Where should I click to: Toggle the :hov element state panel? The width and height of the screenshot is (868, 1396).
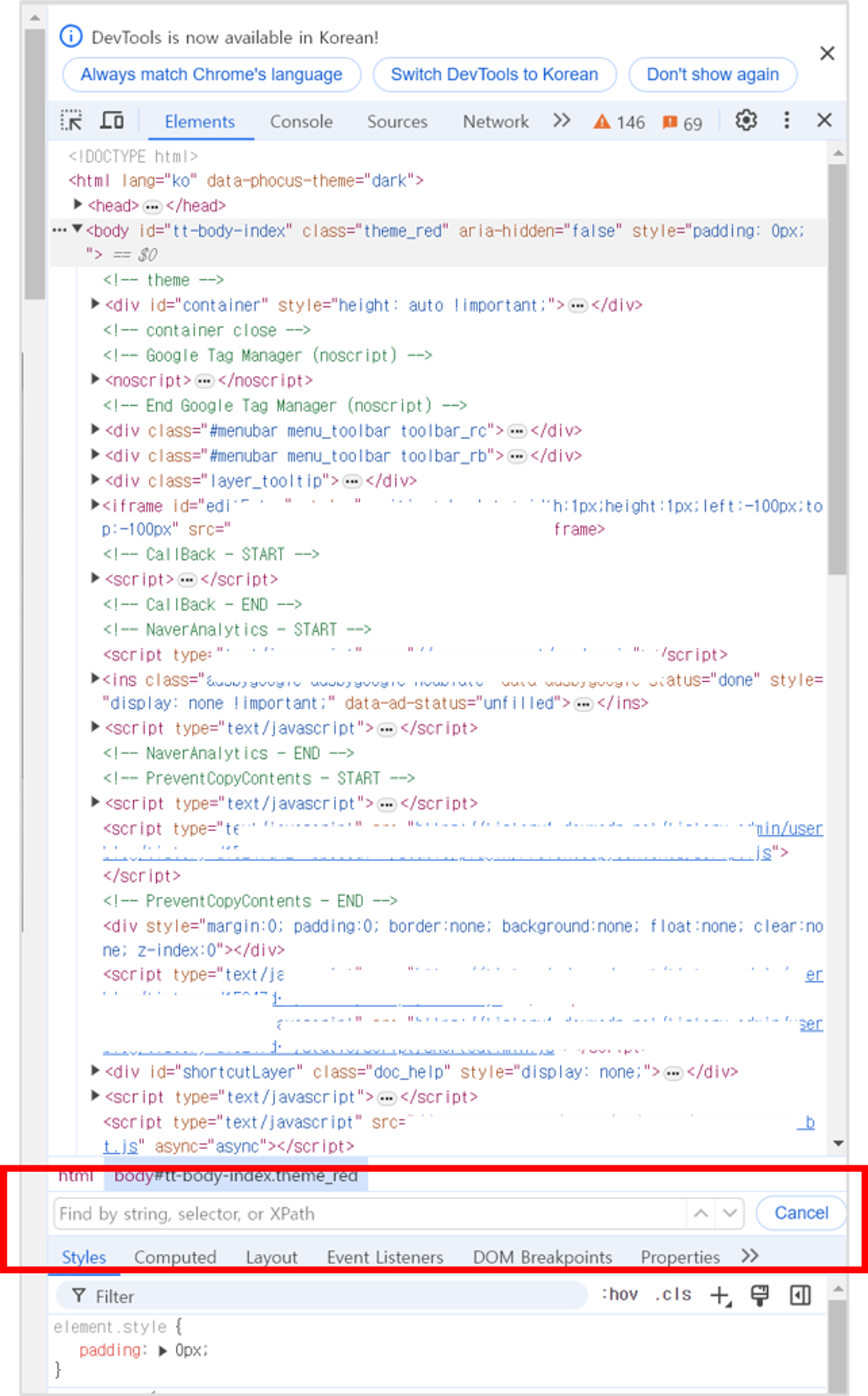pos(620,1295)
